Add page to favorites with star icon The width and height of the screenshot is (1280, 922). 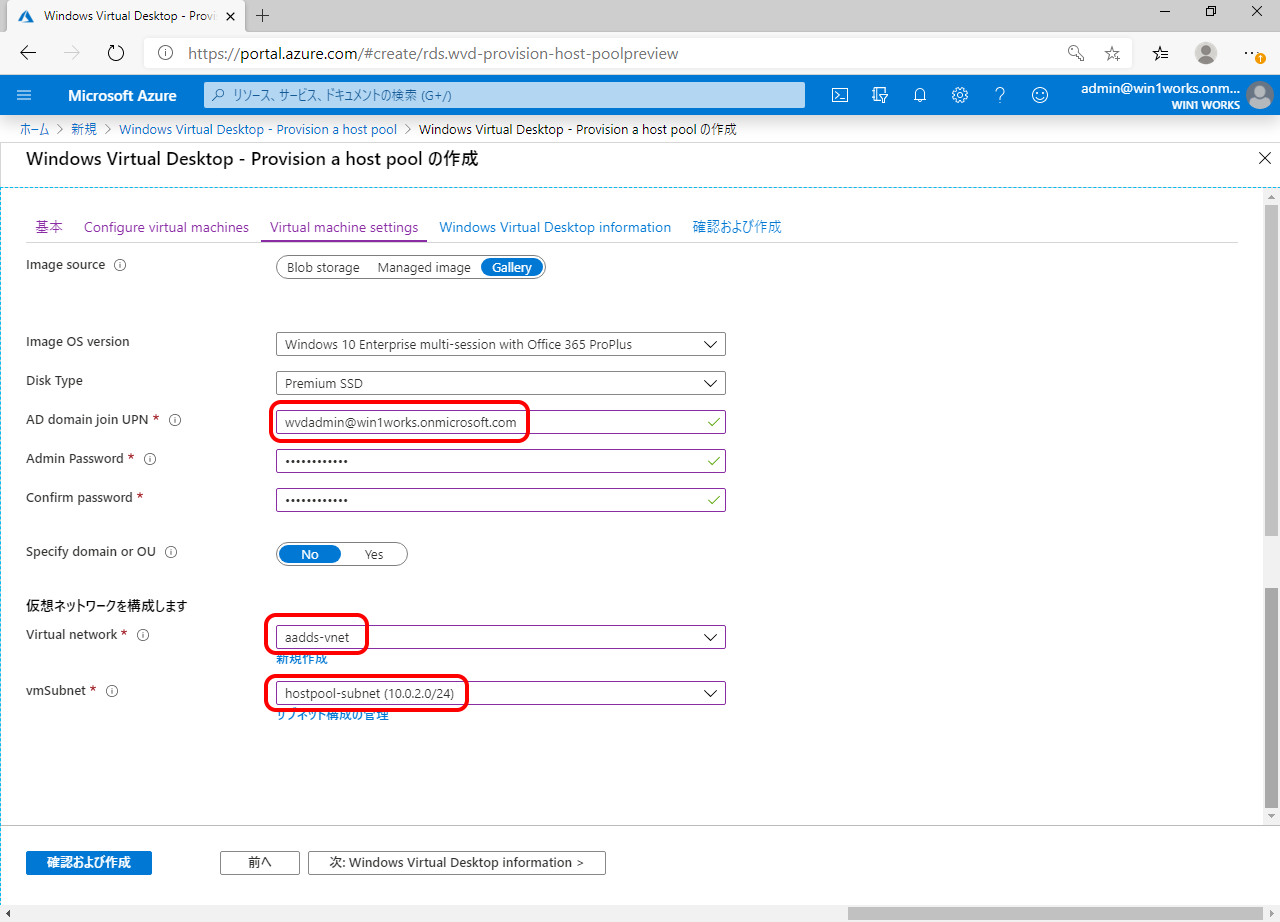pyautogui.click(x=1112, y=53)
